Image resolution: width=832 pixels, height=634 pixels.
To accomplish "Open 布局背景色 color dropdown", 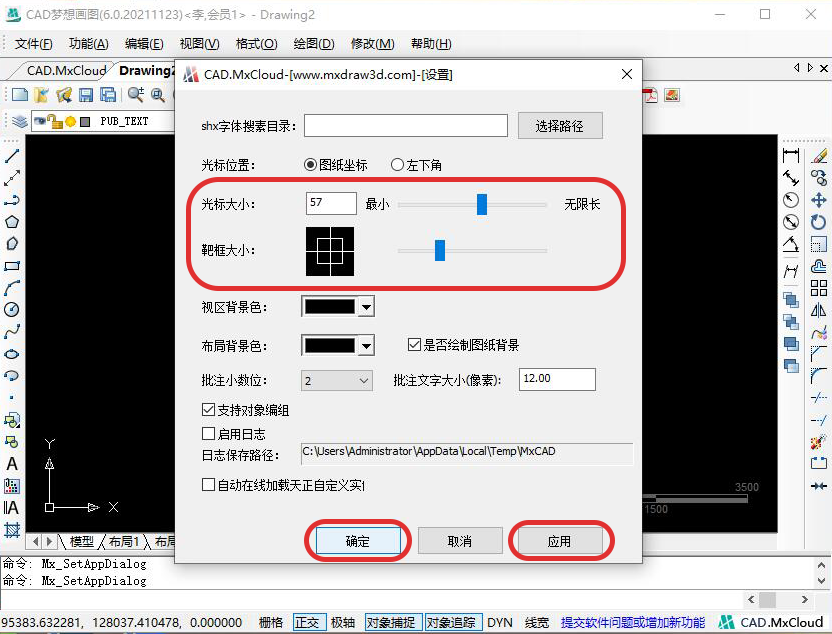I will (x=367, y=346).
